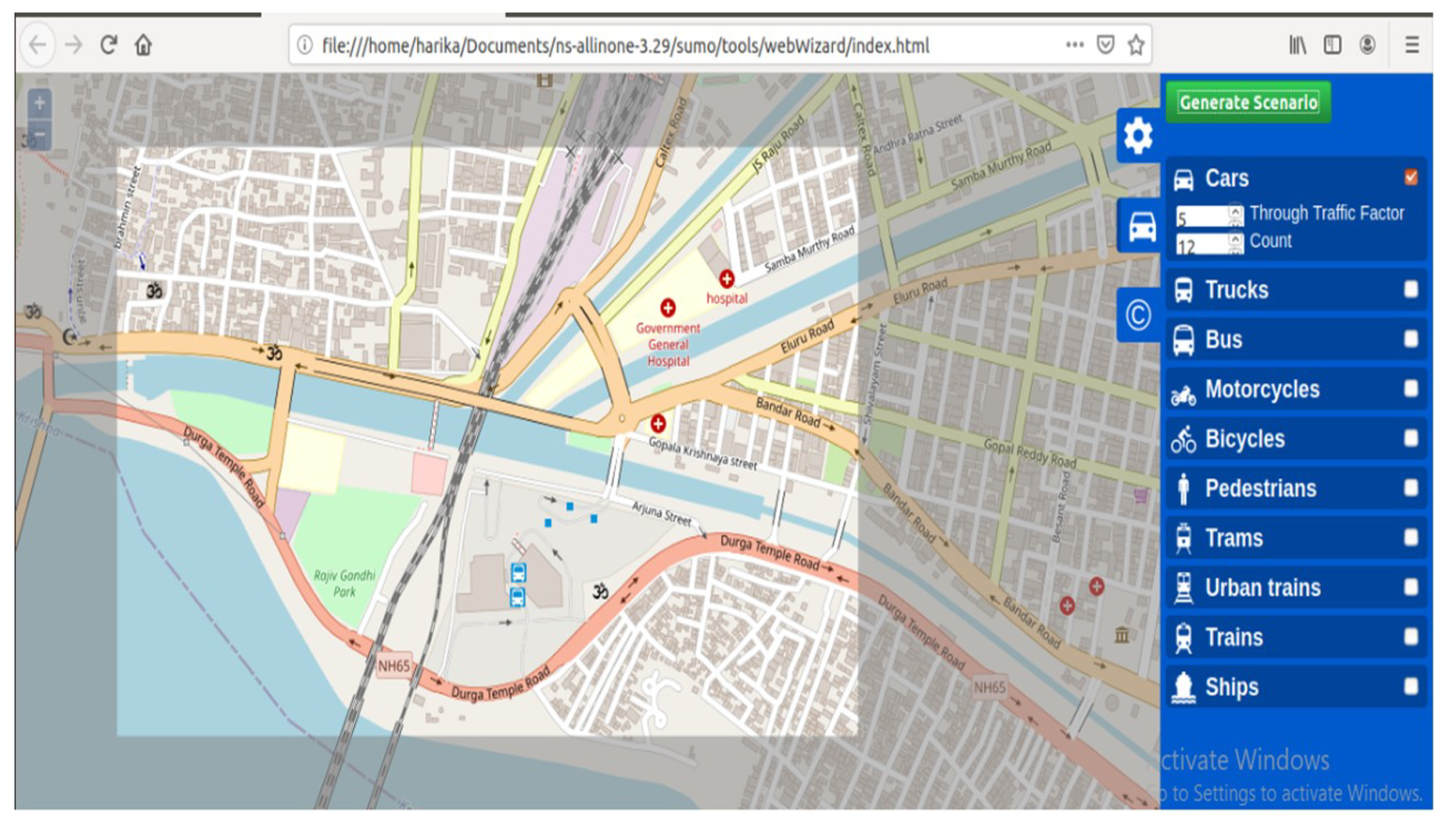The width and height of the screenshot is (1456, 825).
Task: Go to browser home page icon
Action: (143, 45)
